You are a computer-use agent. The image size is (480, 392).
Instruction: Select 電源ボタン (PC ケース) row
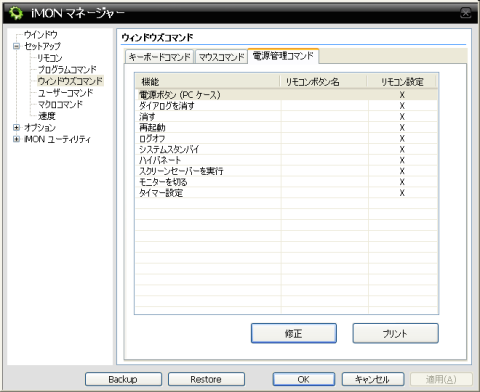[286, 95]
